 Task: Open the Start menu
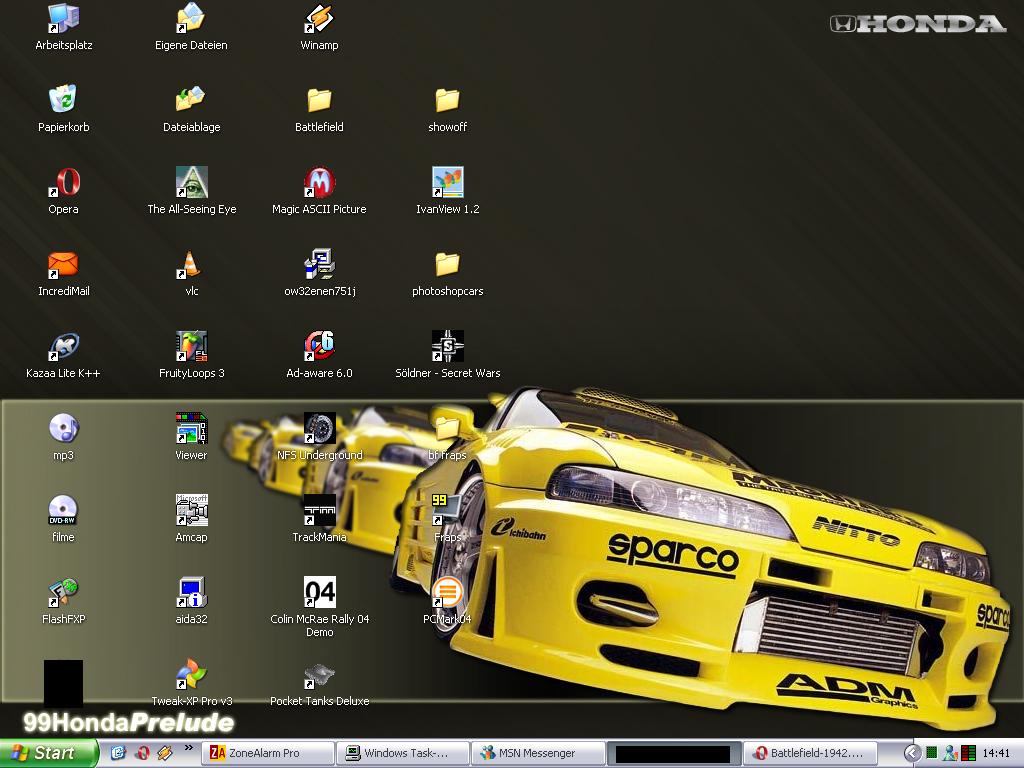click(48, 753)
